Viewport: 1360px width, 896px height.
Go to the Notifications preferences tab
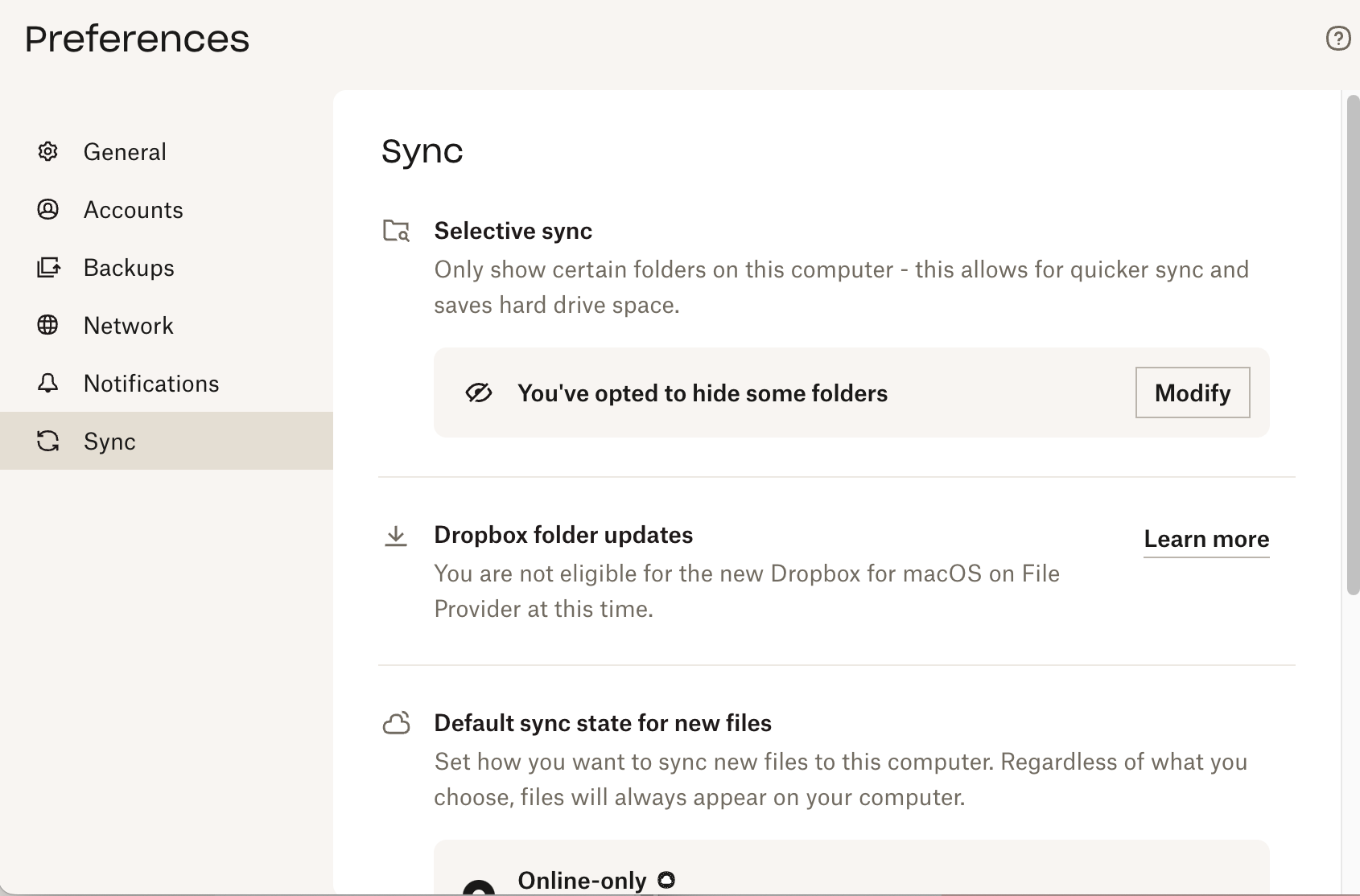(151, 384)
